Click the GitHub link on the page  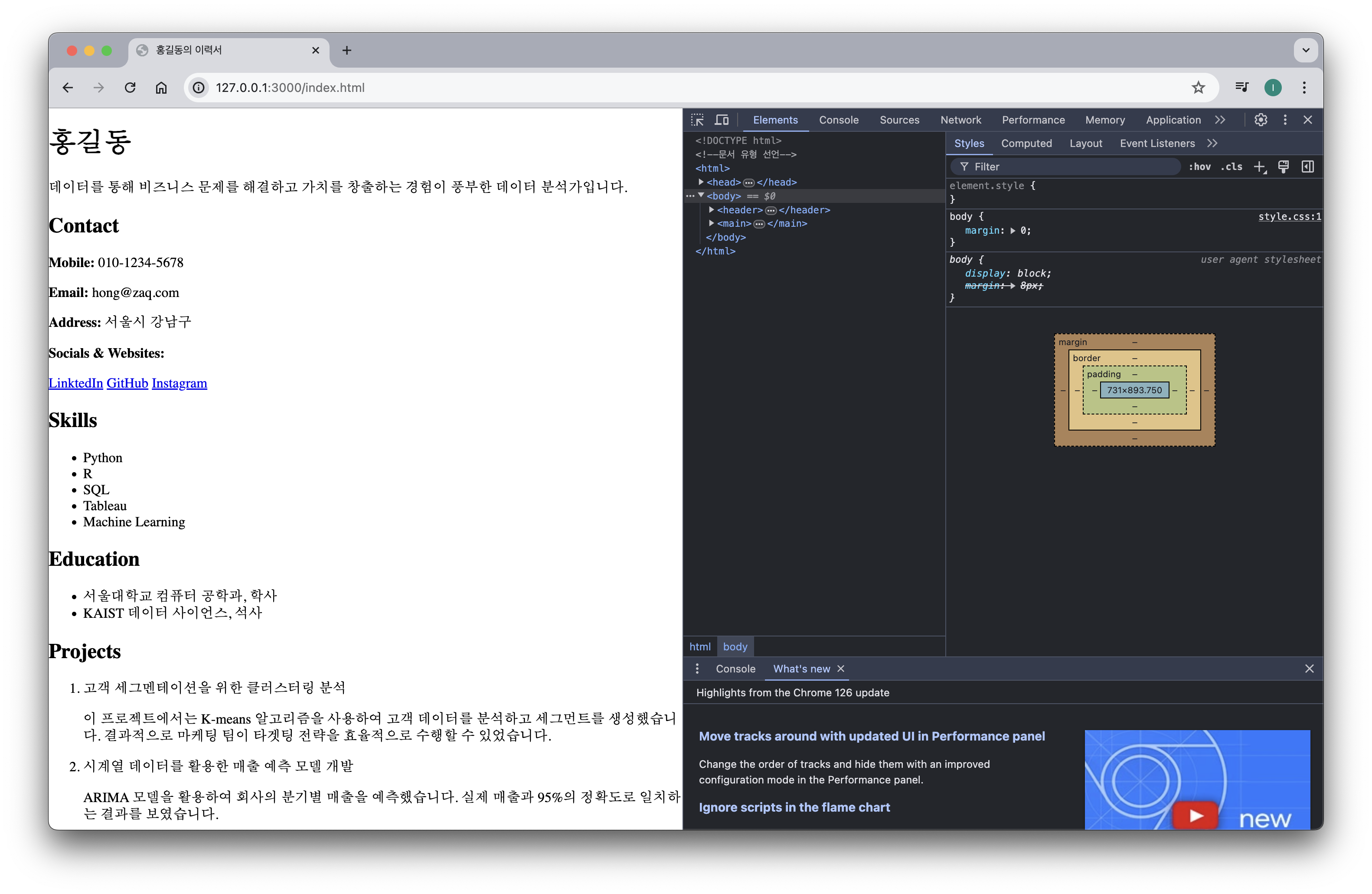(127, 383)
